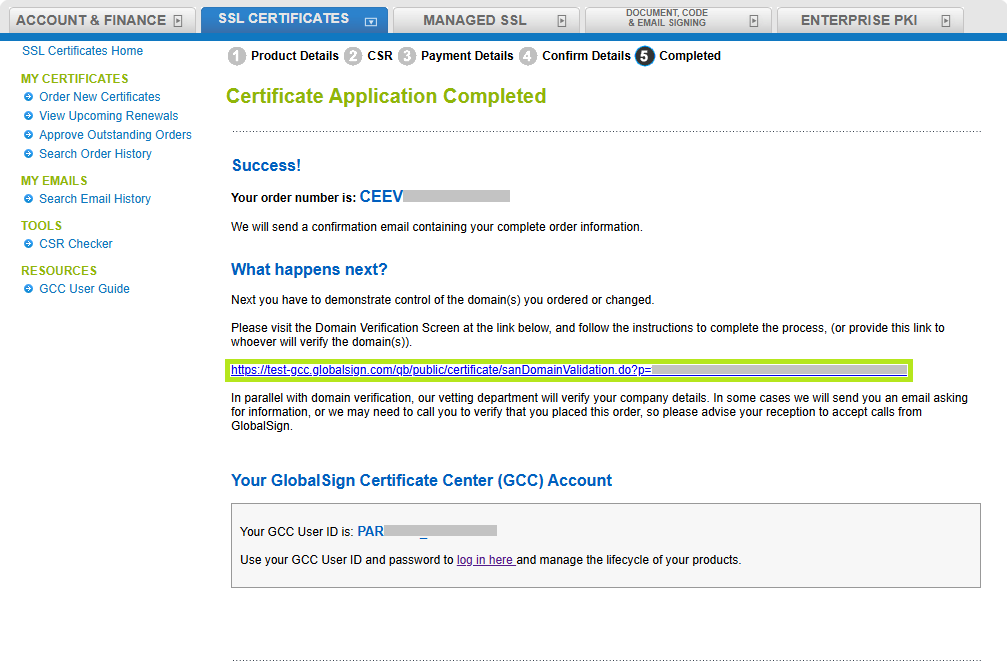Follow the "log in here" link
The image size is (1007, 662).
point(485,560)
